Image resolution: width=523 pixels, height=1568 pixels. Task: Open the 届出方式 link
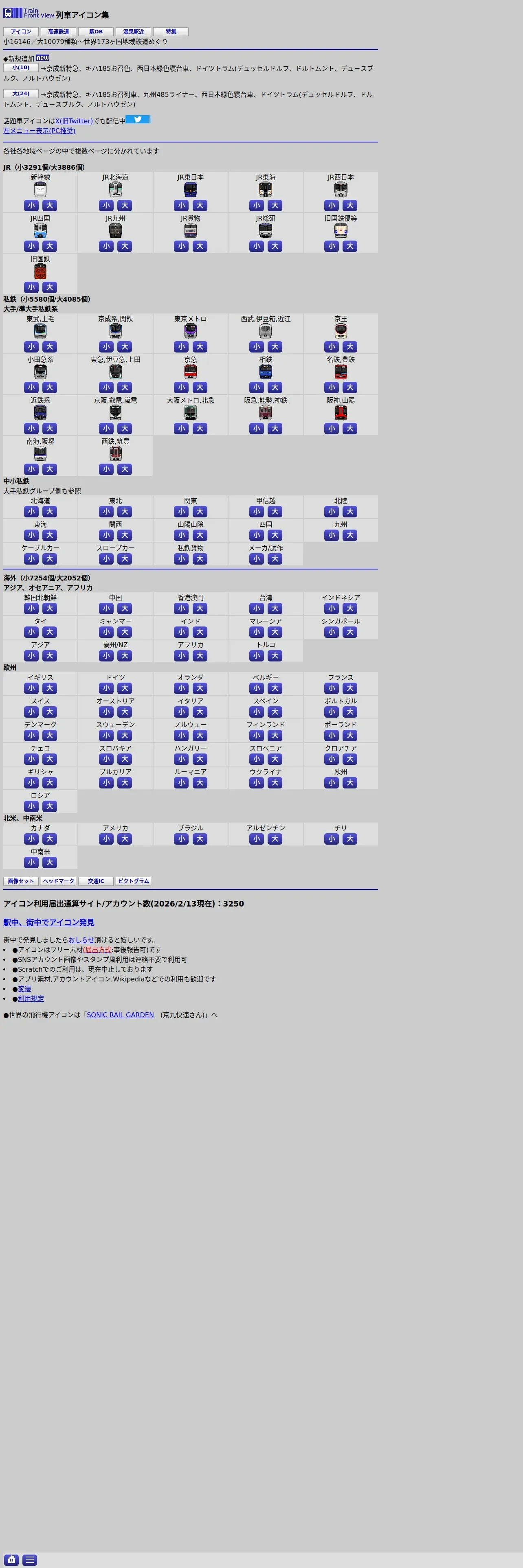point(98,950)
